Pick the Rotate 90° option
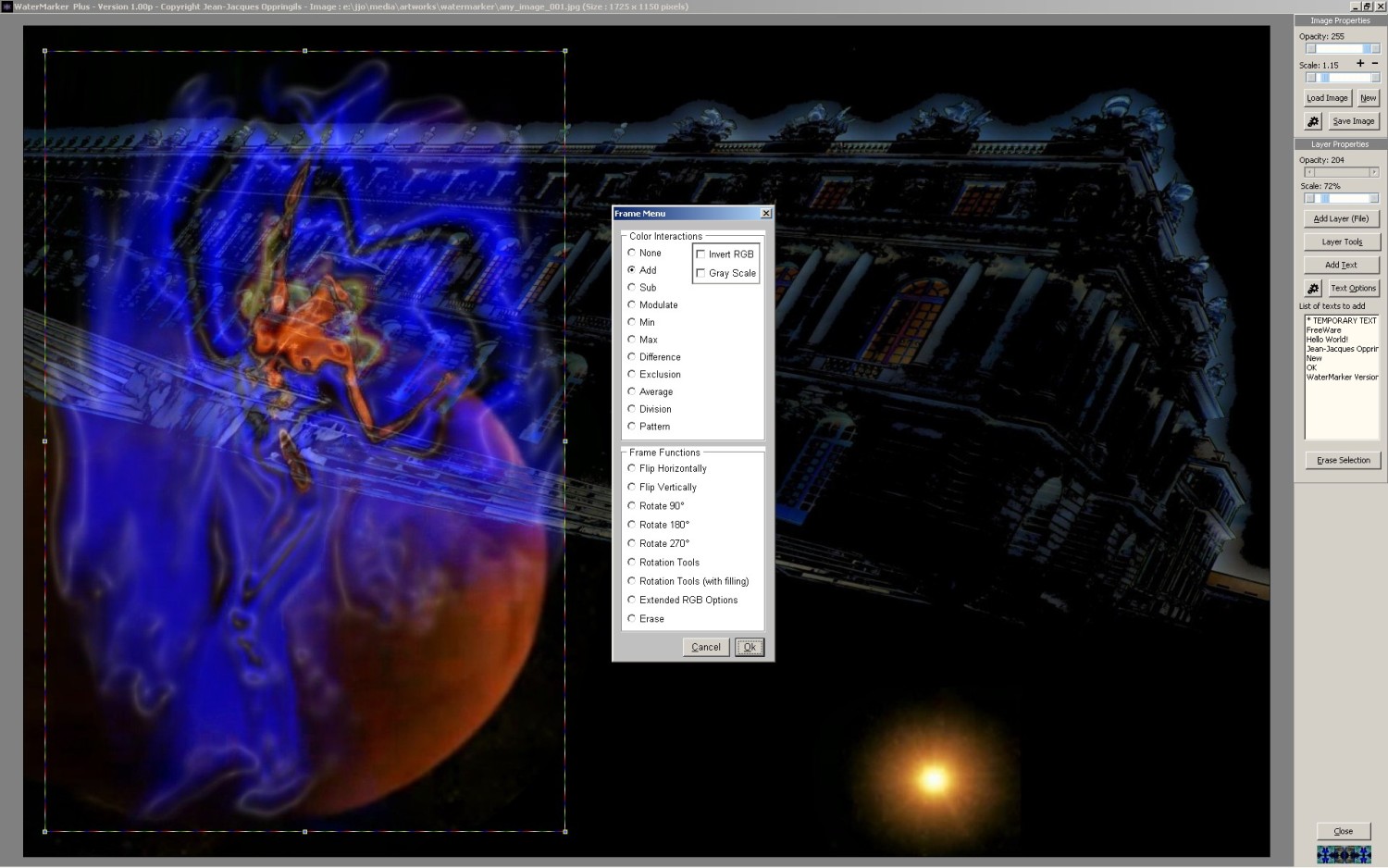Viewport: 1388px width, 868px height. 632,506
